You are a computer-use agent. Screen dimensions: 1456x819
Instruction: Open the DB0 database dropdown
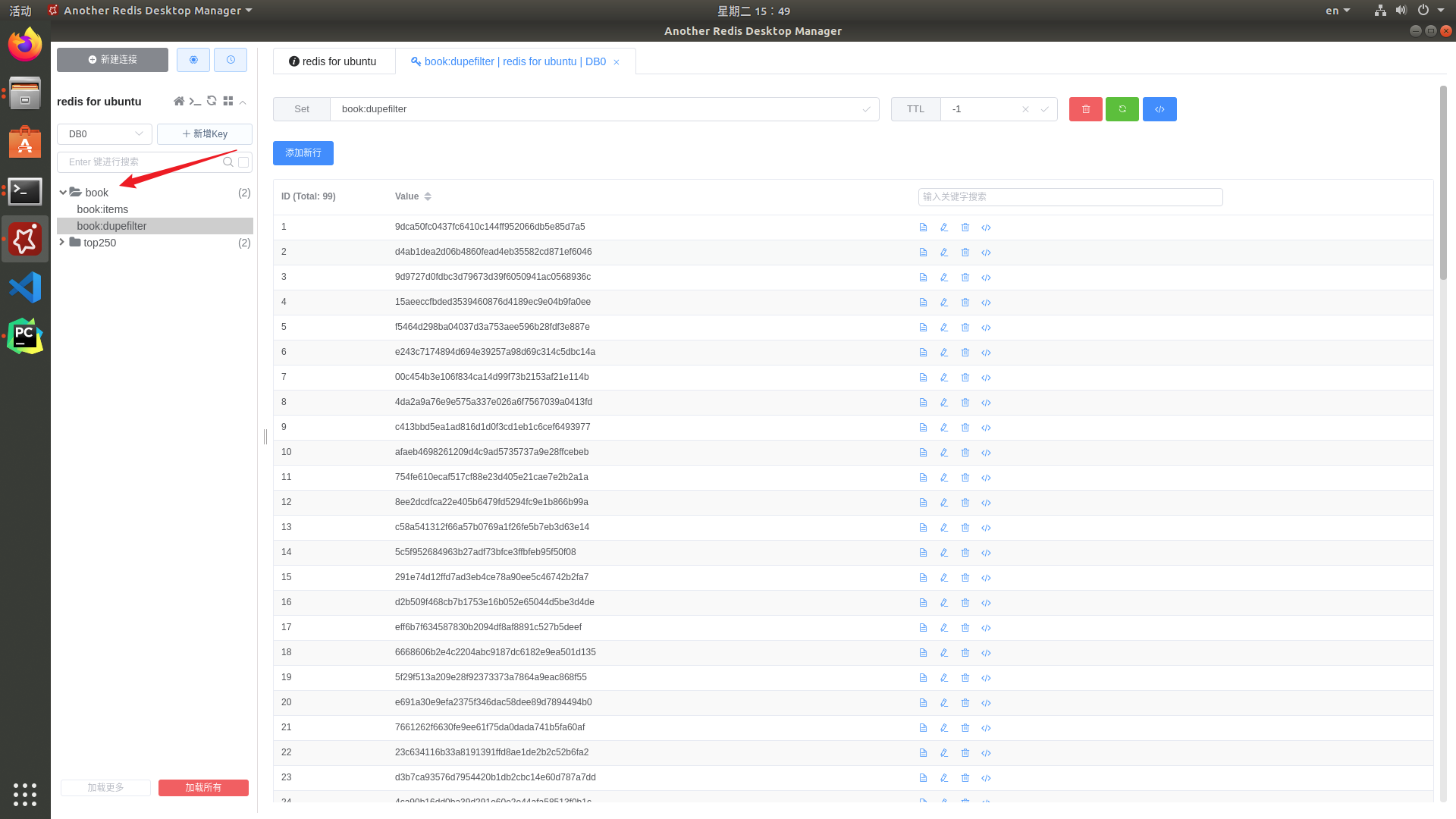coord(105,134)
